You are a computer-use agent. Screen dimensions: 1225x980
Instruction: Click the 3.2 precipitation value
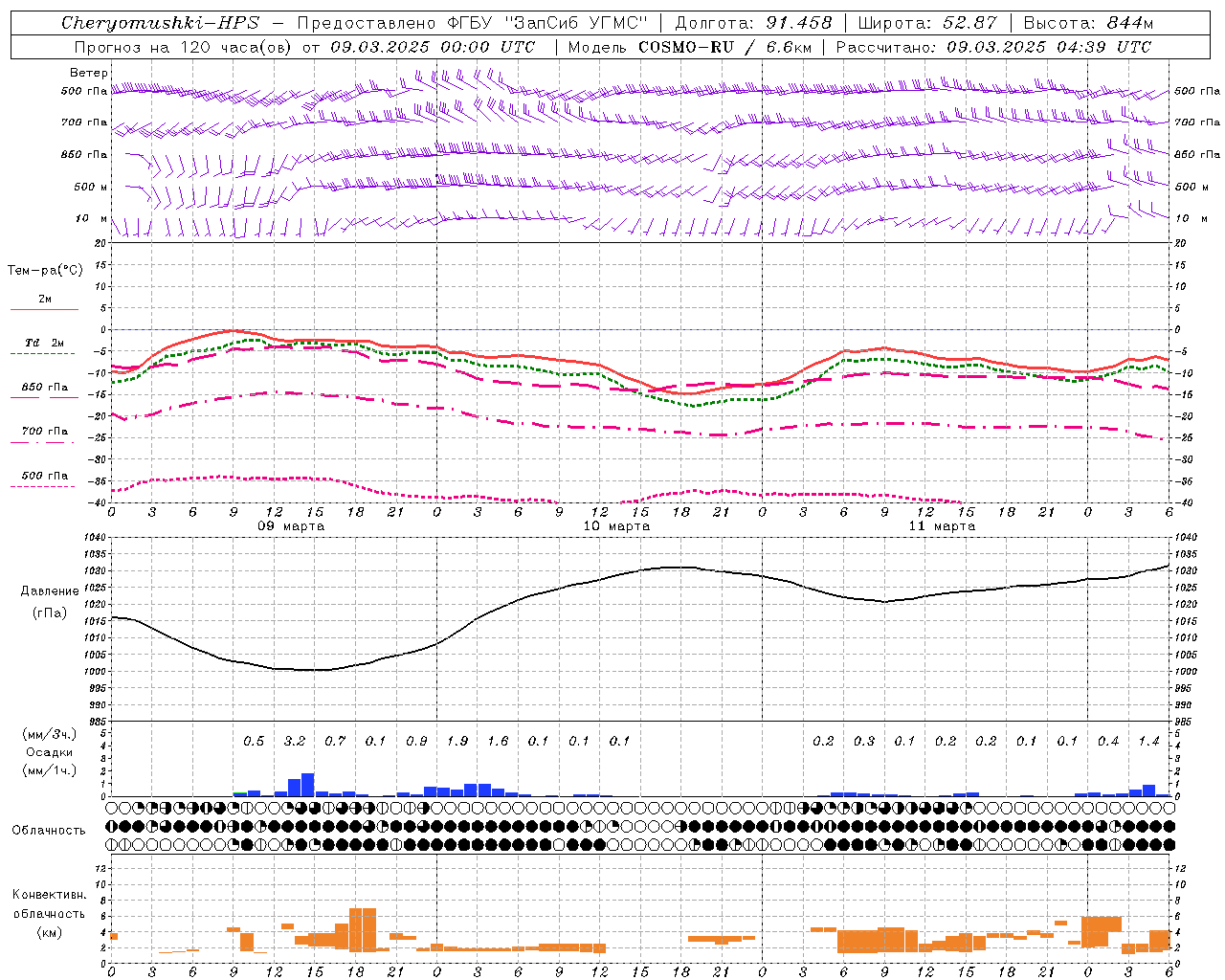(x=295, y=741)
